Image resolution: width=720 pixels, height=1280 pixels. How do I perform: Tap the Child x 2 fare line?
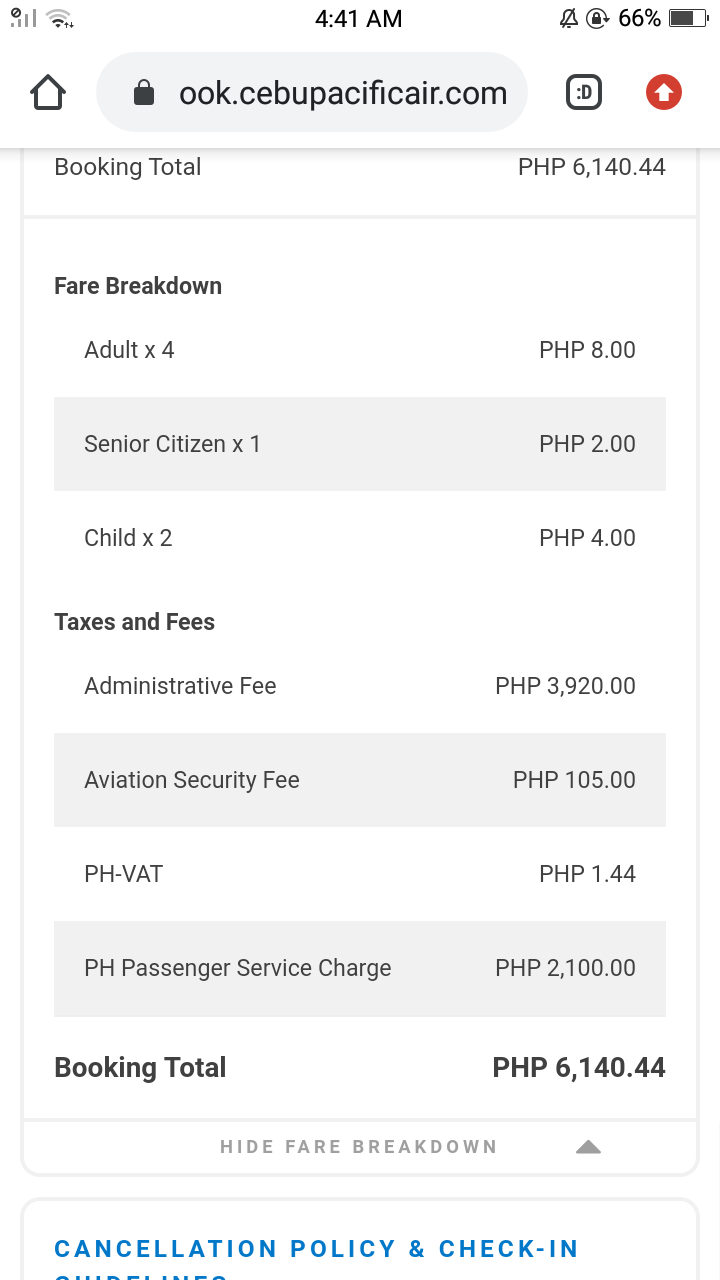click(360, 538)
